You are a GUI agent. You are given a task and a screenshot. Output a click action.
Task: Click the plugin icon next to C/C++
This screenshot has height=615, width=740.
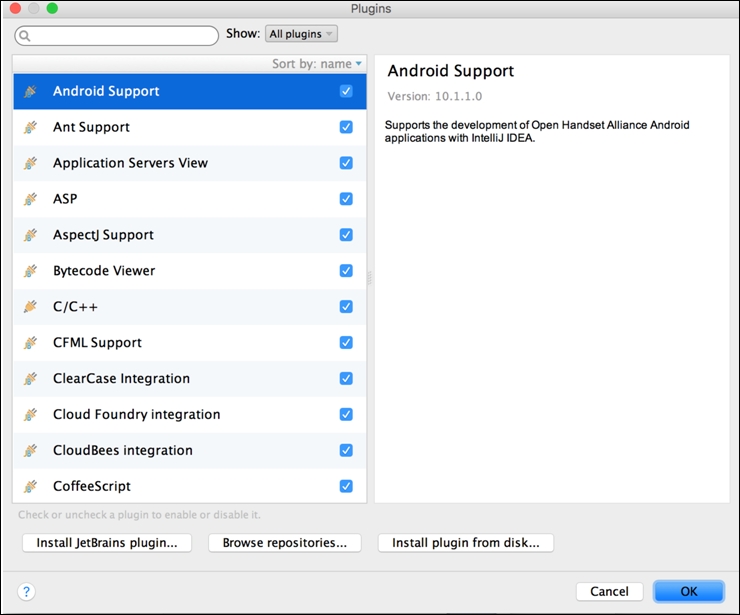(x=31, y=307)
